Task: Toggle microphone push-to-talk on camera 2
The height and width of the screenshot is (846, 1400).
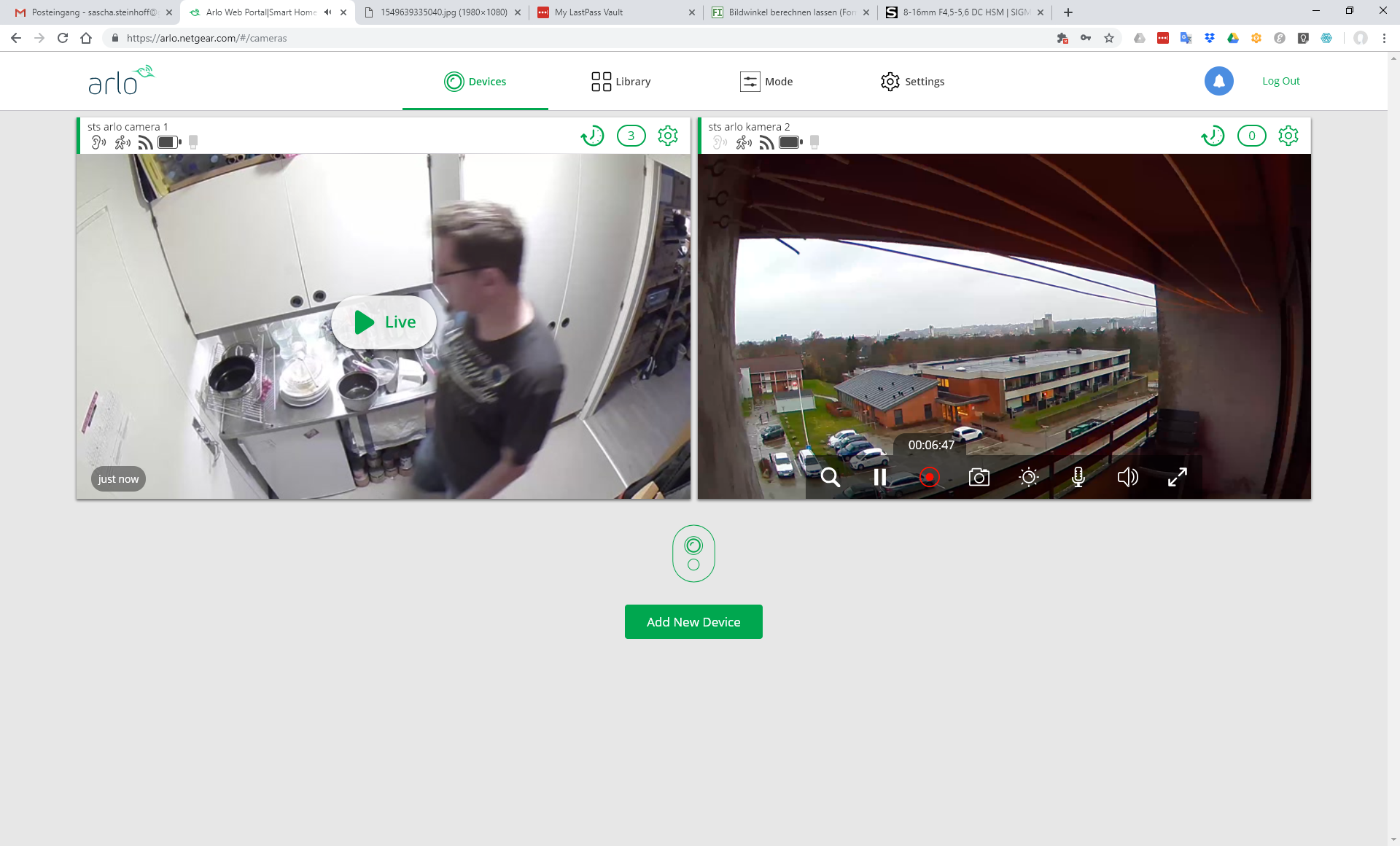Action: pyautogui.click(x=1078, y=478)
